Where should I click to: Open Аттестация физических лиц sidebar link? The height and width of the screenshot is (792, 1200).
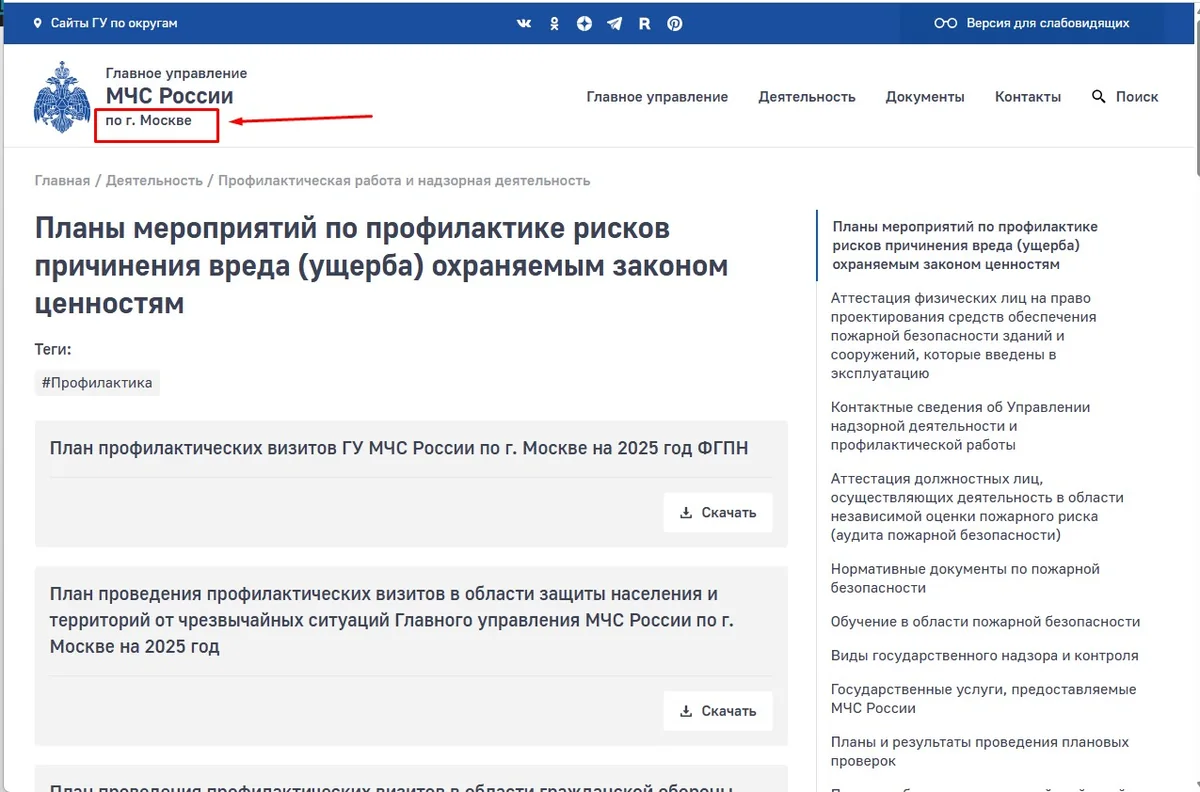point(964,336)
